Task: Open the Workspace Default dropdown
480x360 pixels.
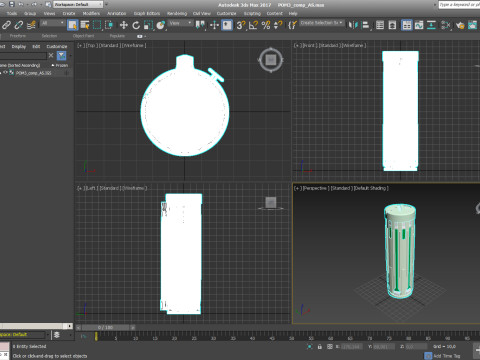Action: tap(78, 4)
